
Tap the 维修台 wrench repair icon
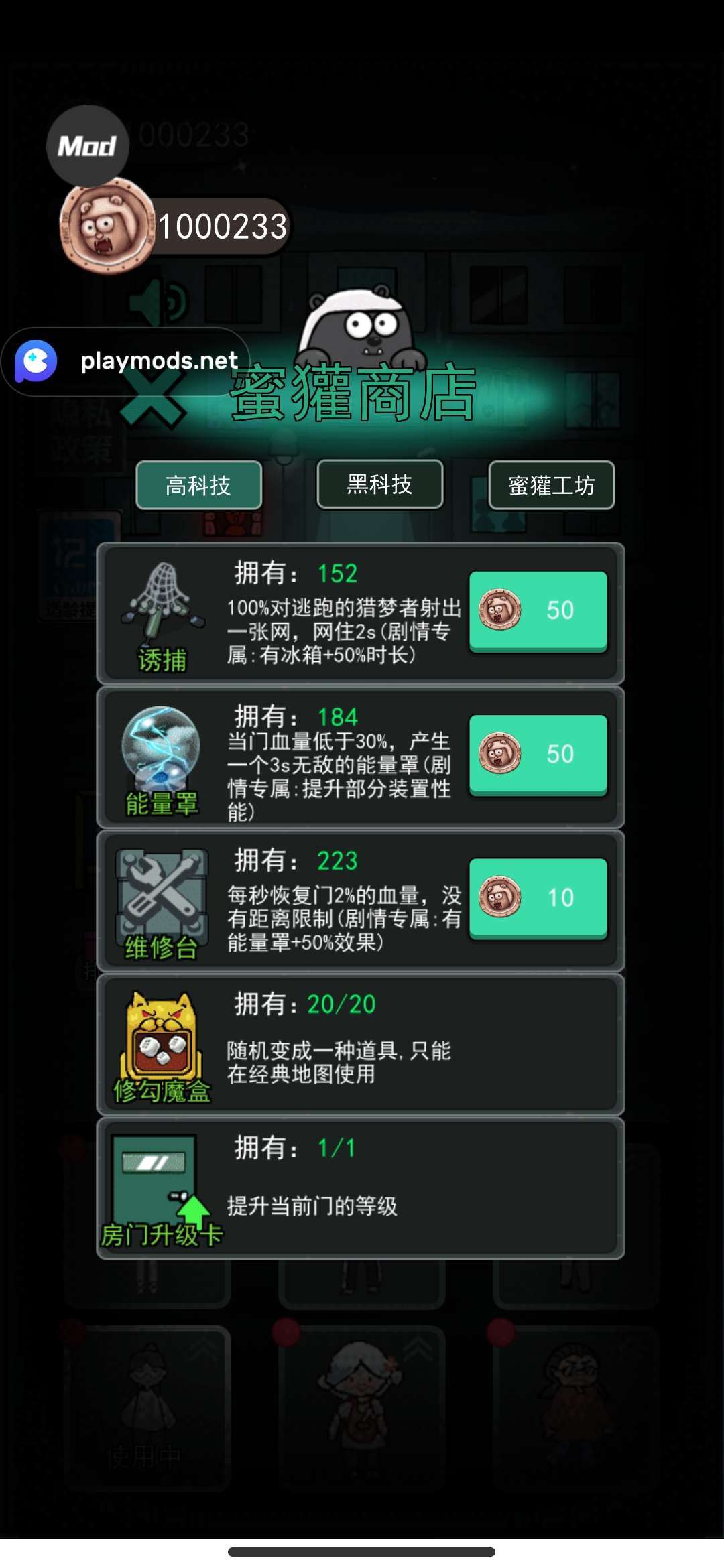pos(162,893)
